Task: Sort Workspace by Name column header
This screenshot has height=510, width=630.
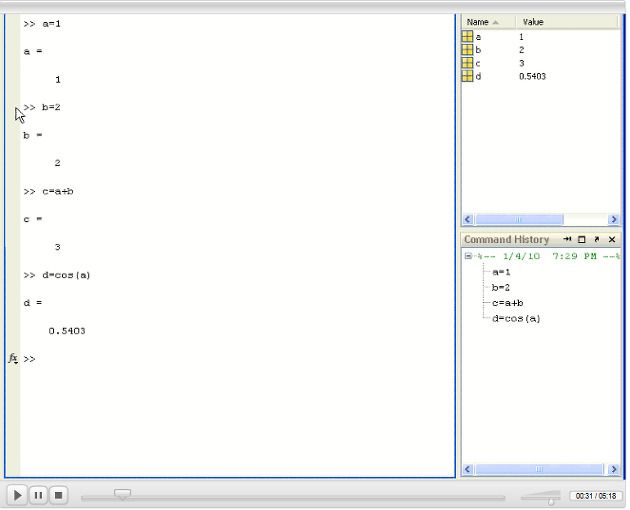Action: click(488, 22)
